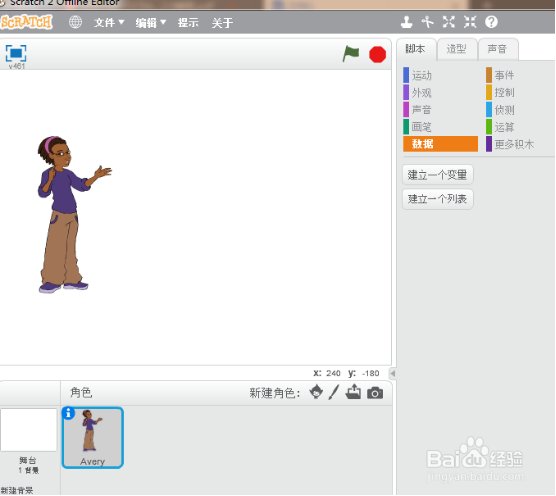The image size is (556, 496).
Task: Select the 外观 block category
Action: (x=440, y=93)
